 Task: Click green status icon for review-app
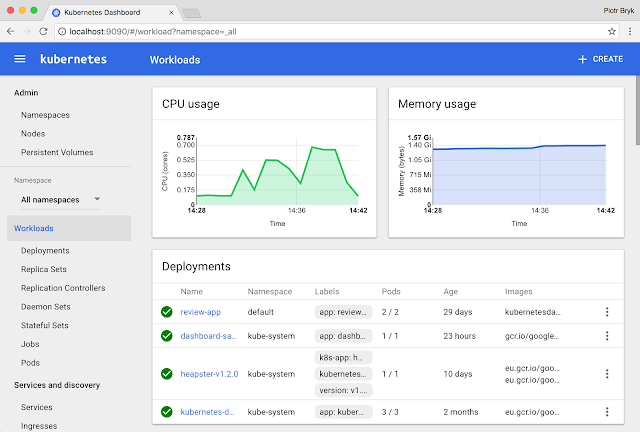pos(167,312)
